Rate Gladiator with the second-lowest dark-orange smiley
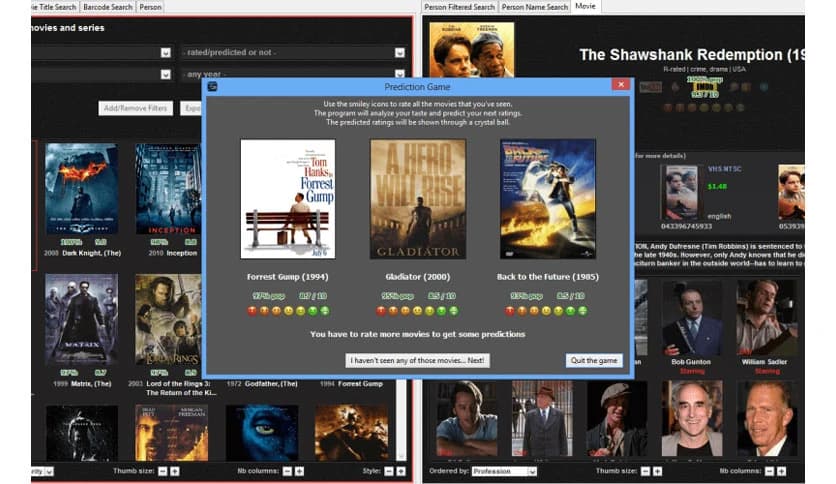The image size is (836, 484). [393, 311]
